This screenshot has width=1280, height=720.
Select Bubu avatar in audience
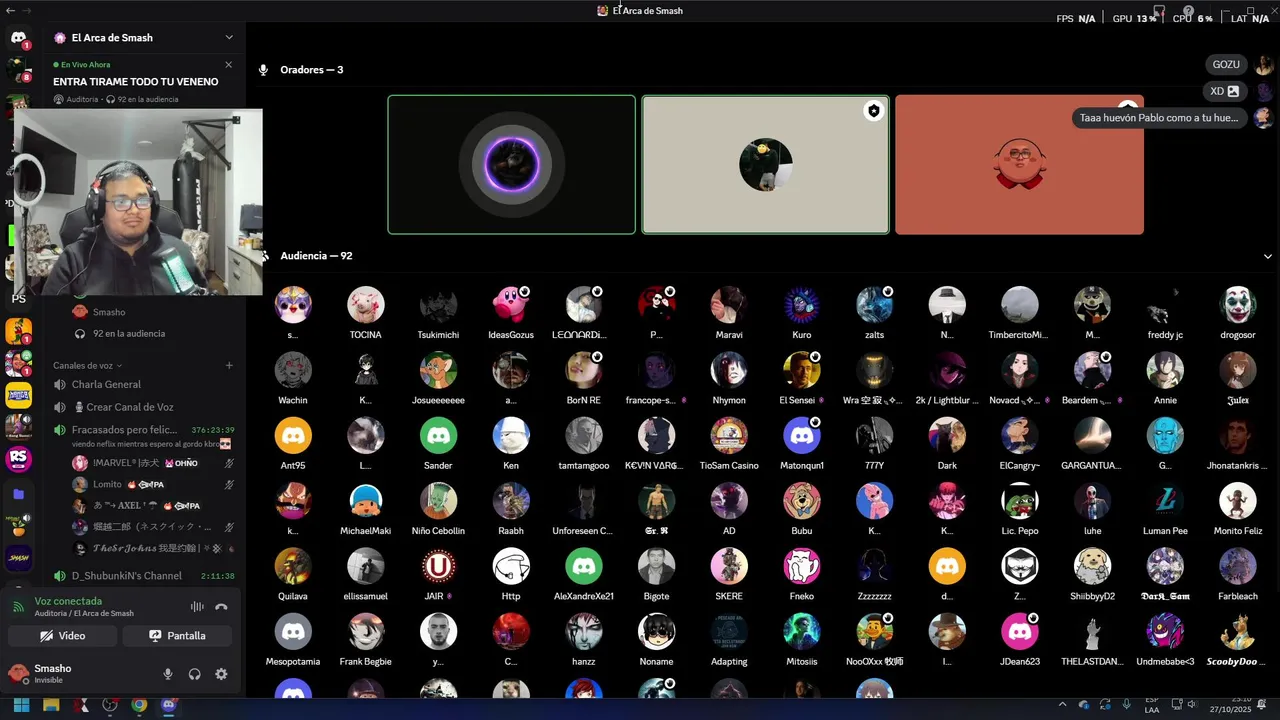(x=801, y=501)
